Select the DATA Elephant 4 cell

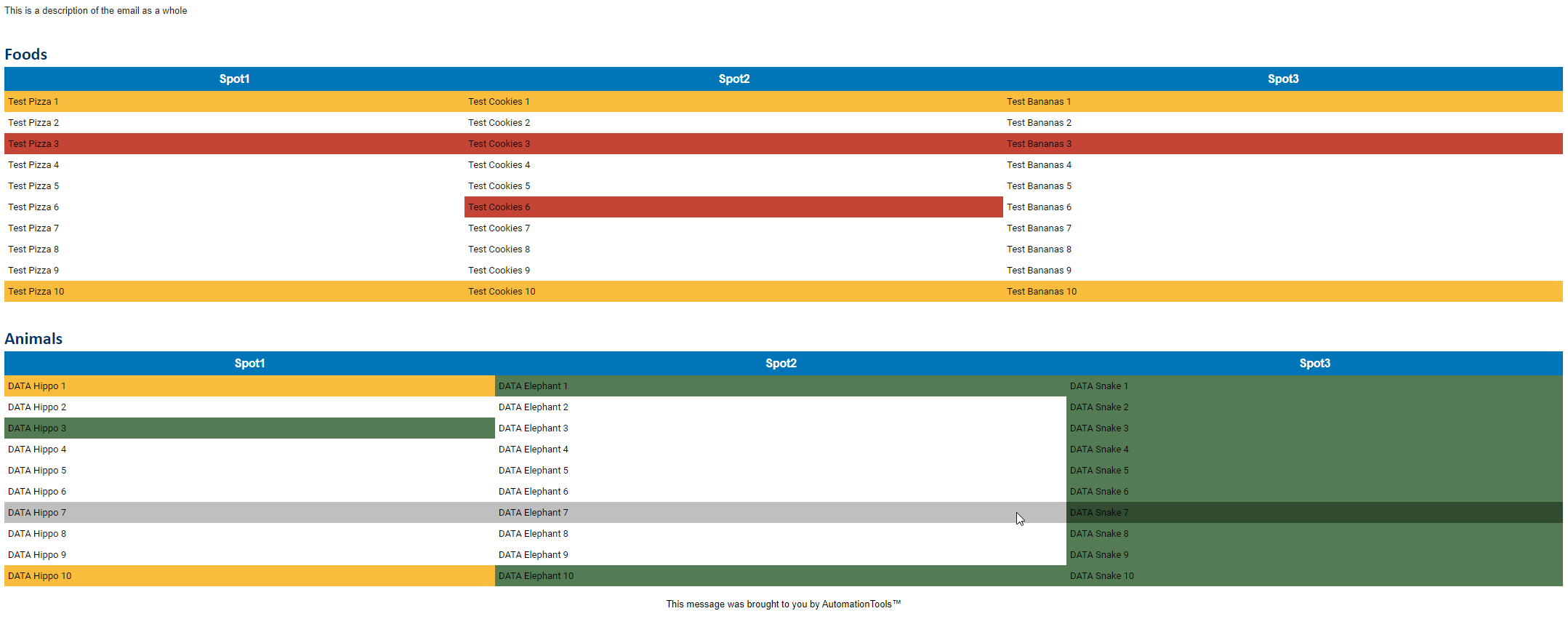coord(781,450)
